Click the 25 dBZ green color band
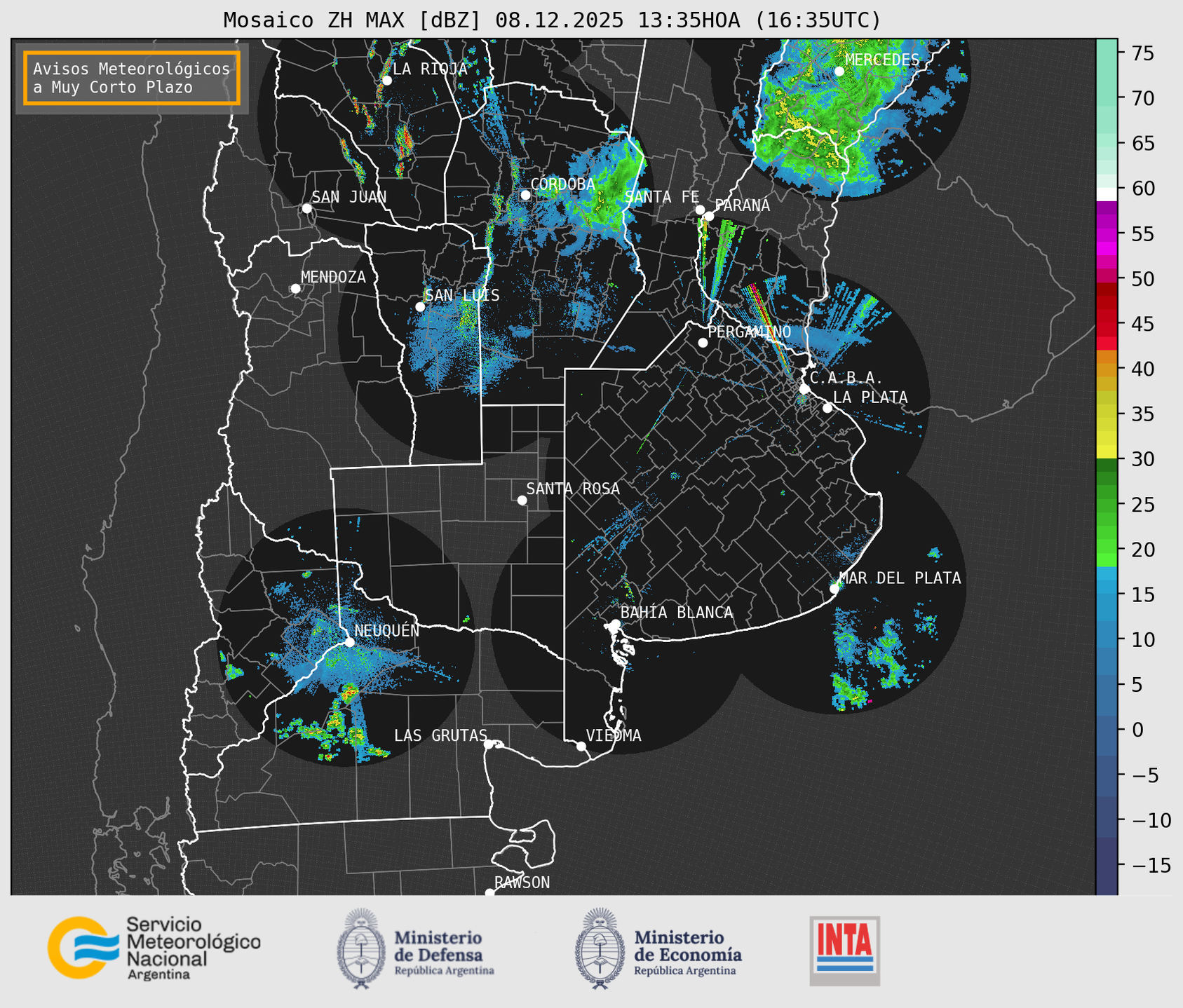Screen dimensions: 1183x1008 [1107, 505]
